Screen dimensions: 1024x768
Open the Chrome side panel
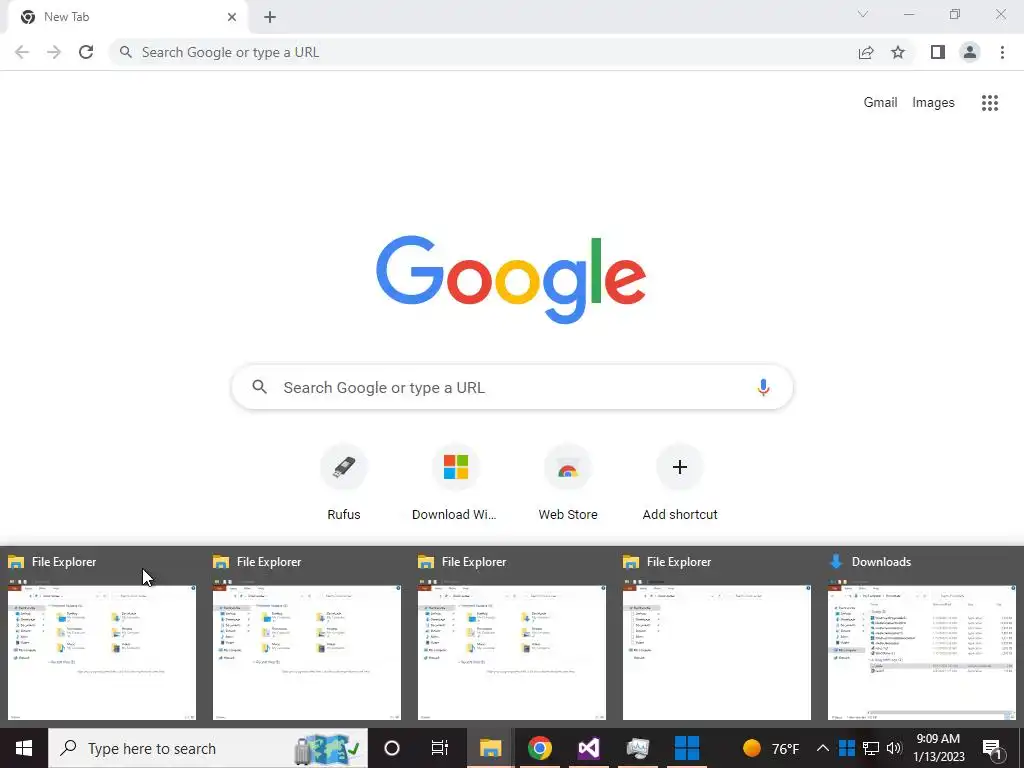tap(938, 52)
